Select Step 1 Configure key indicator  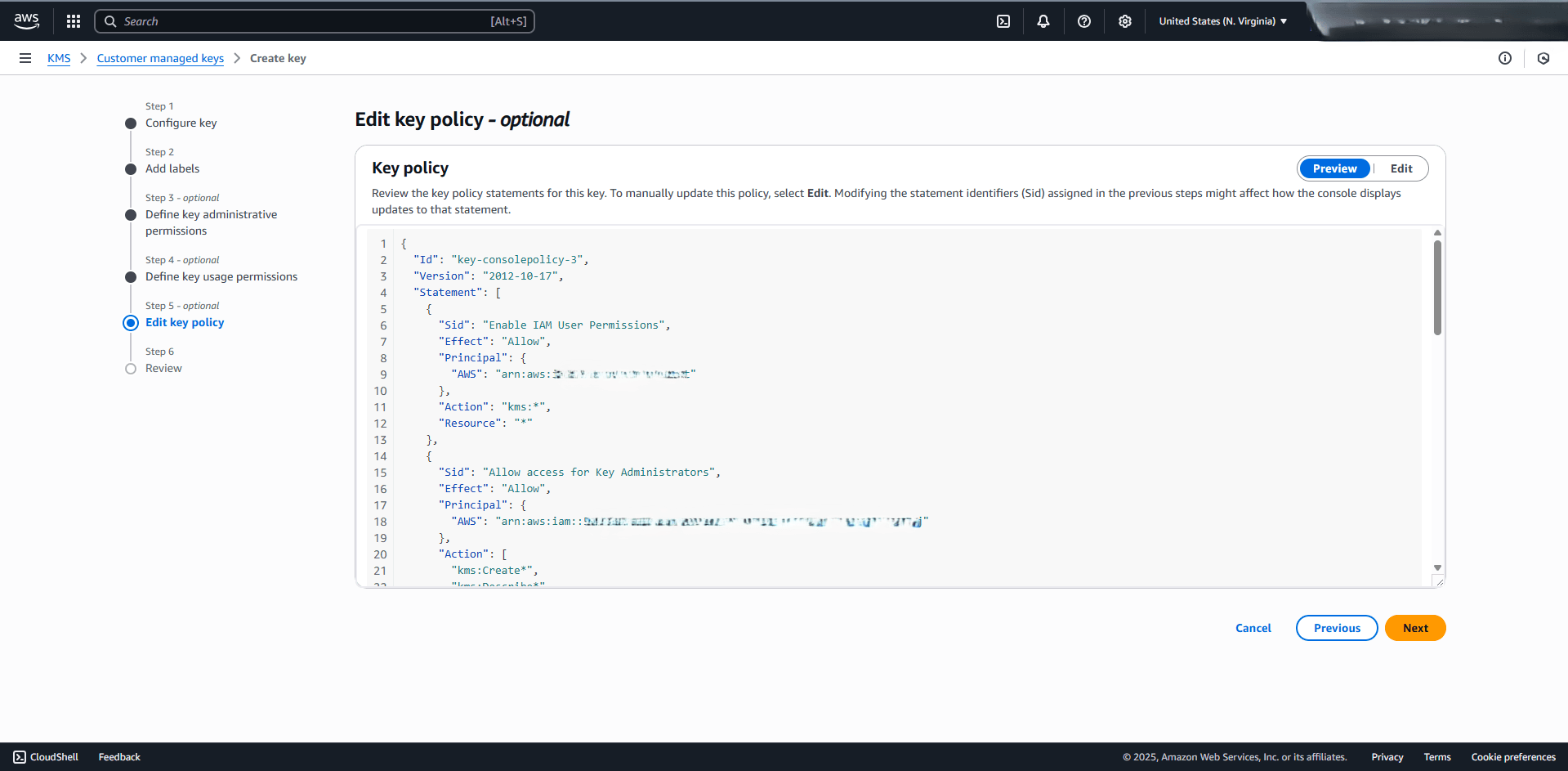(x=131, y=123)
